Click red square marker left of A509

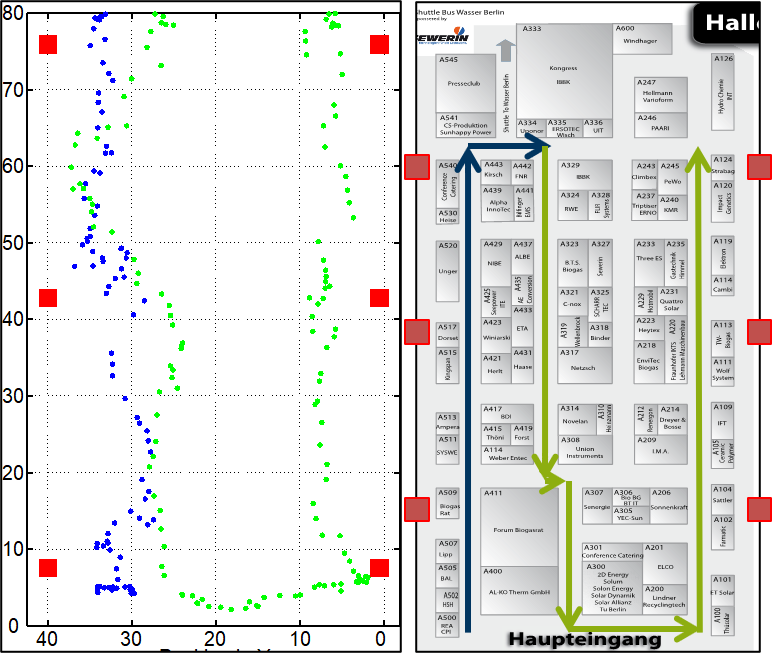[x=416, y=509]
